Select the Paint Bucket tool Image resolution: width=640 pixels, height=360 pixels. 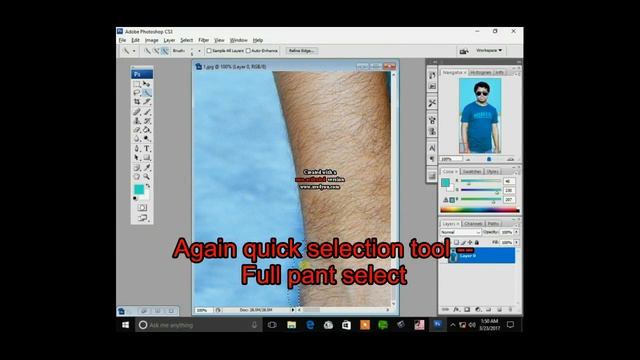tap(147, 130)
